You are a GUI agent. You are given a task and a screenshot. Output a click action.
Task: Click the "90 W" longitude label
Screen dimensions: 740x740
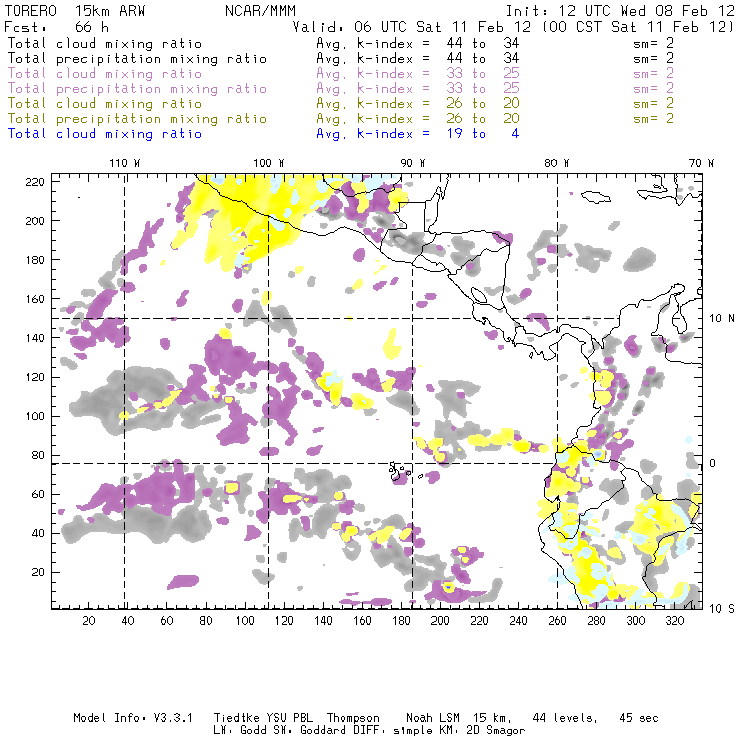point(413,163)
